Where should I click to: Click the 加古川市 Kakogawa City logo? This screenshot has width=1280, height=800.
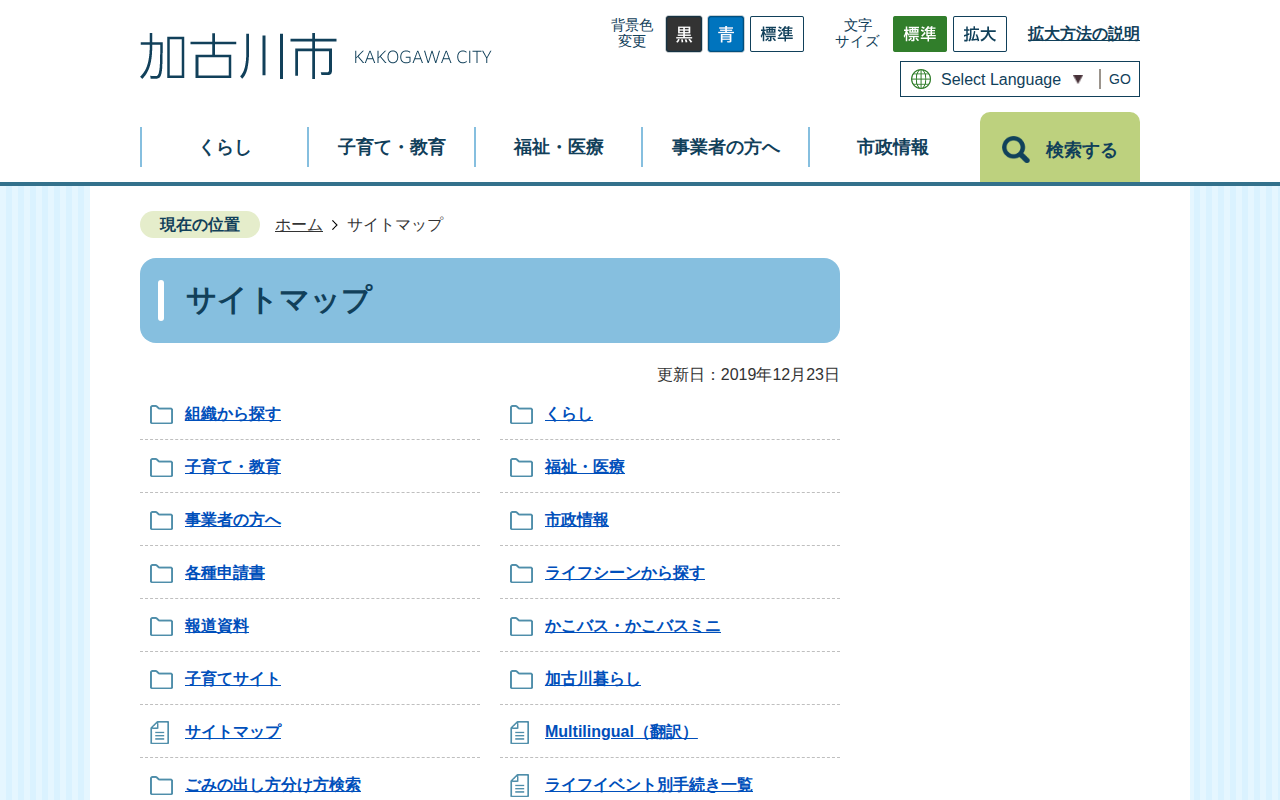(x=316, y=56)
